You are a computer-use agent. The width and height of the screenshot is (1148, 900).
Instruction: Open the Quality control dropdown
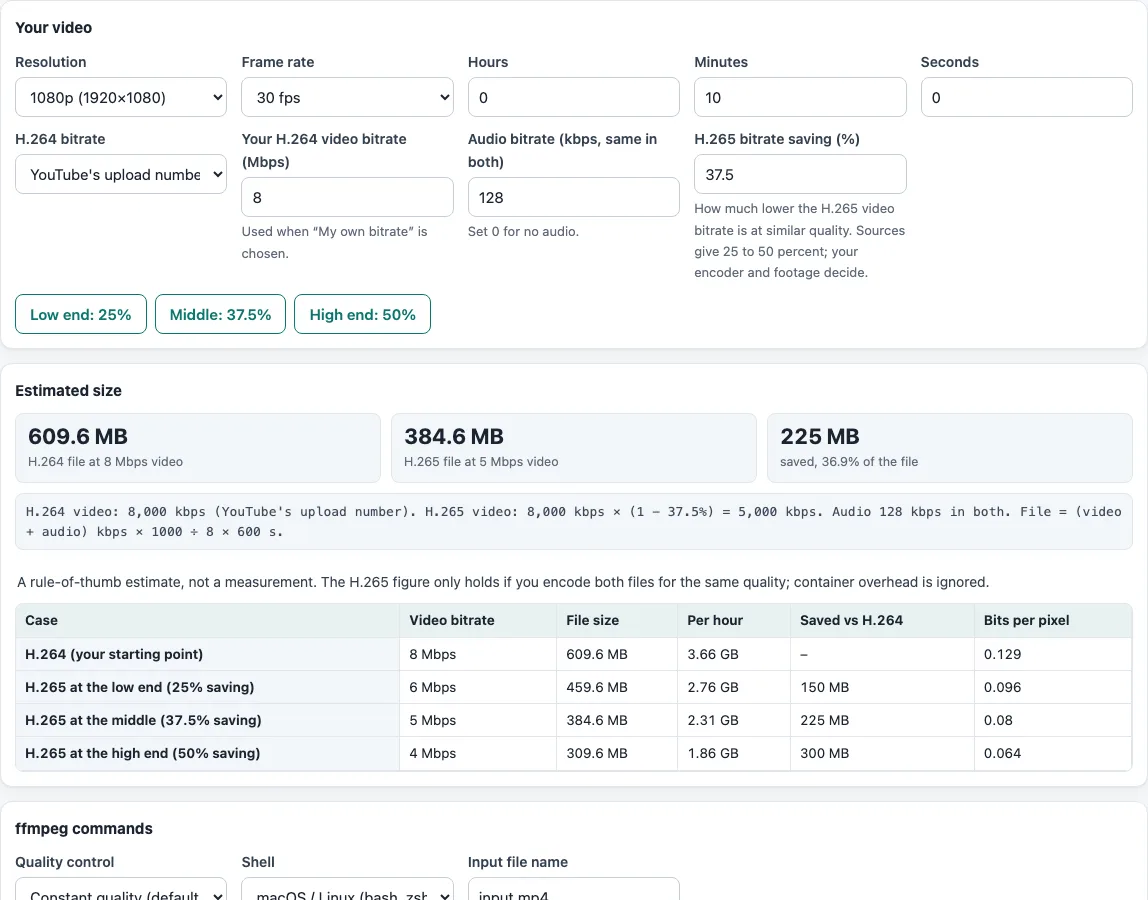[x=121, y=889]
